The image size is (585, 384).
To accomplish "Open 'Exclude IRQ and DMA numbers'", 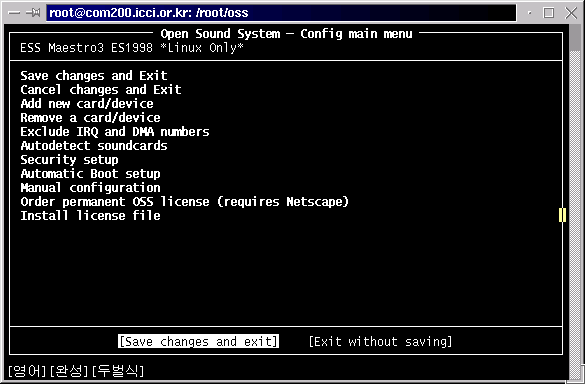I will pos(115,132).
